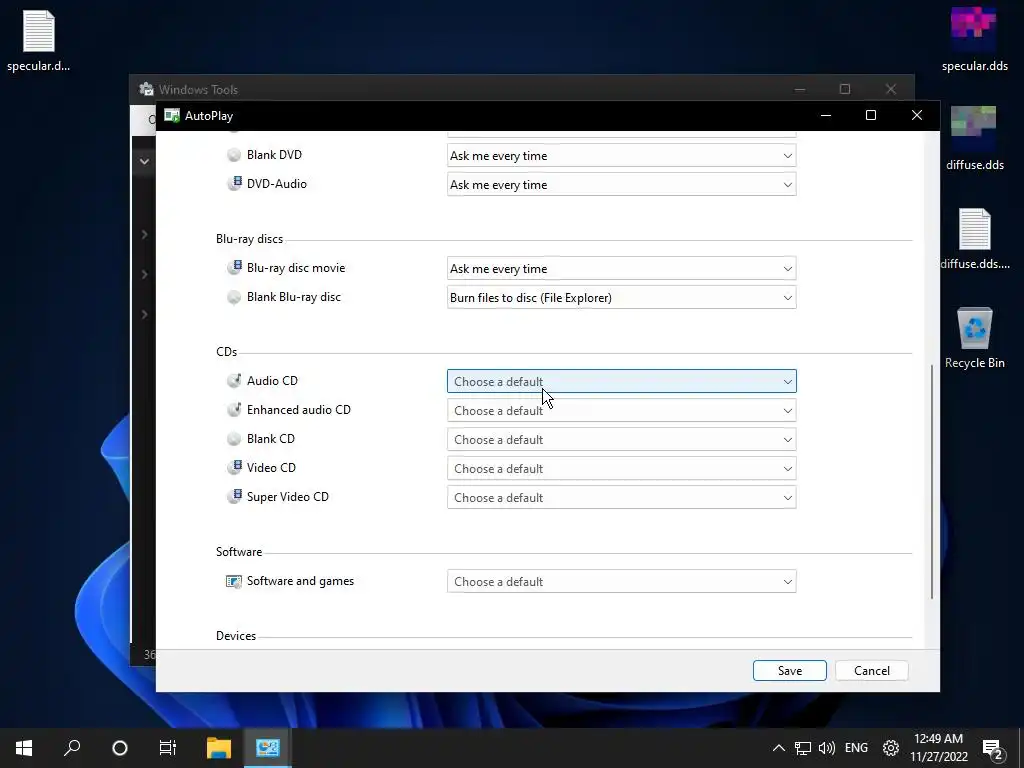Click the Blank DVD disc icon
Viewport: 1024px width, 768px height.
point(234,155)
